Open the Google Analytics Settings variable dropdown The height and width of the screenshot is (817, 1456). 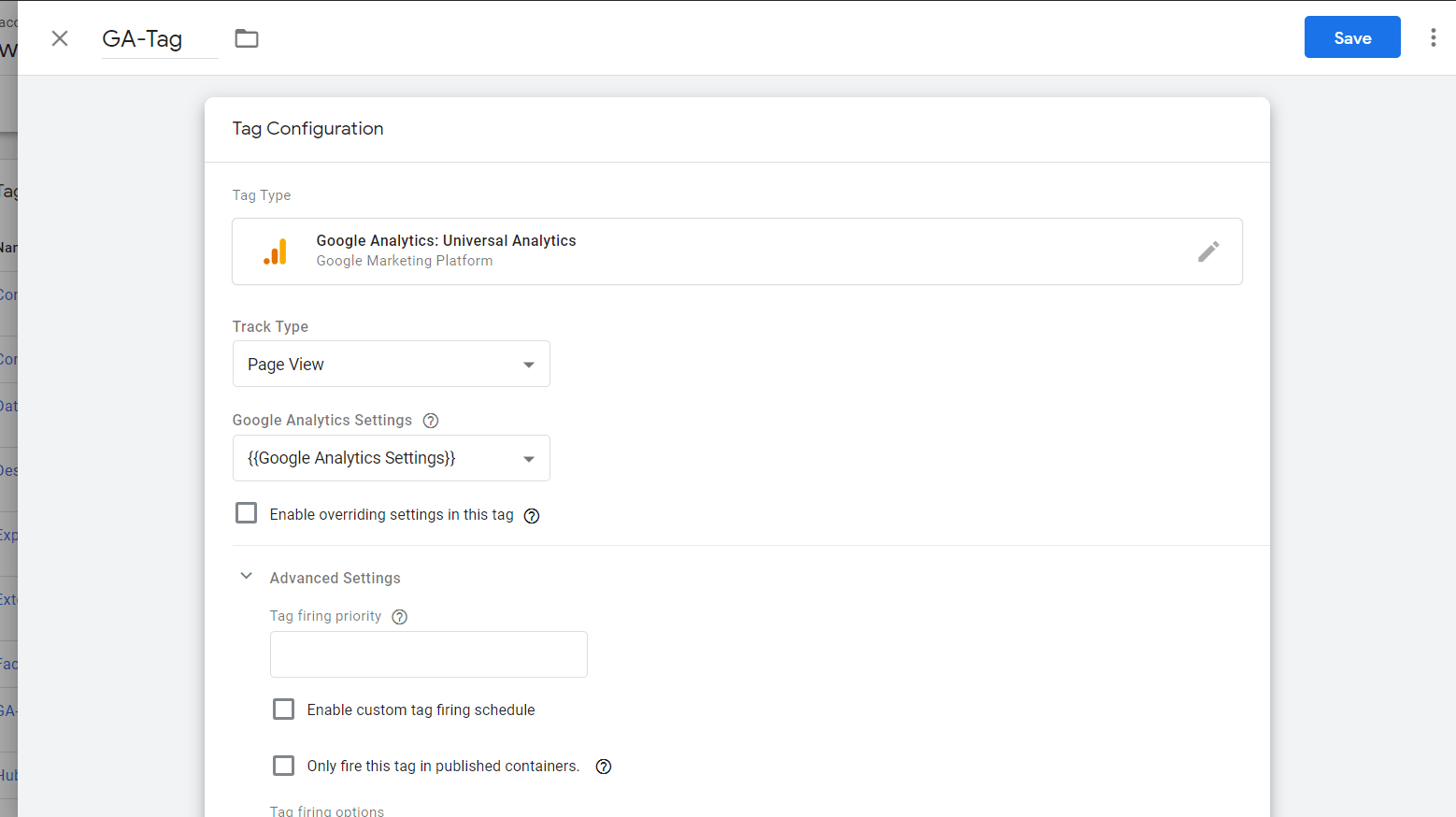pyautogui.click(x=391, y=458)
